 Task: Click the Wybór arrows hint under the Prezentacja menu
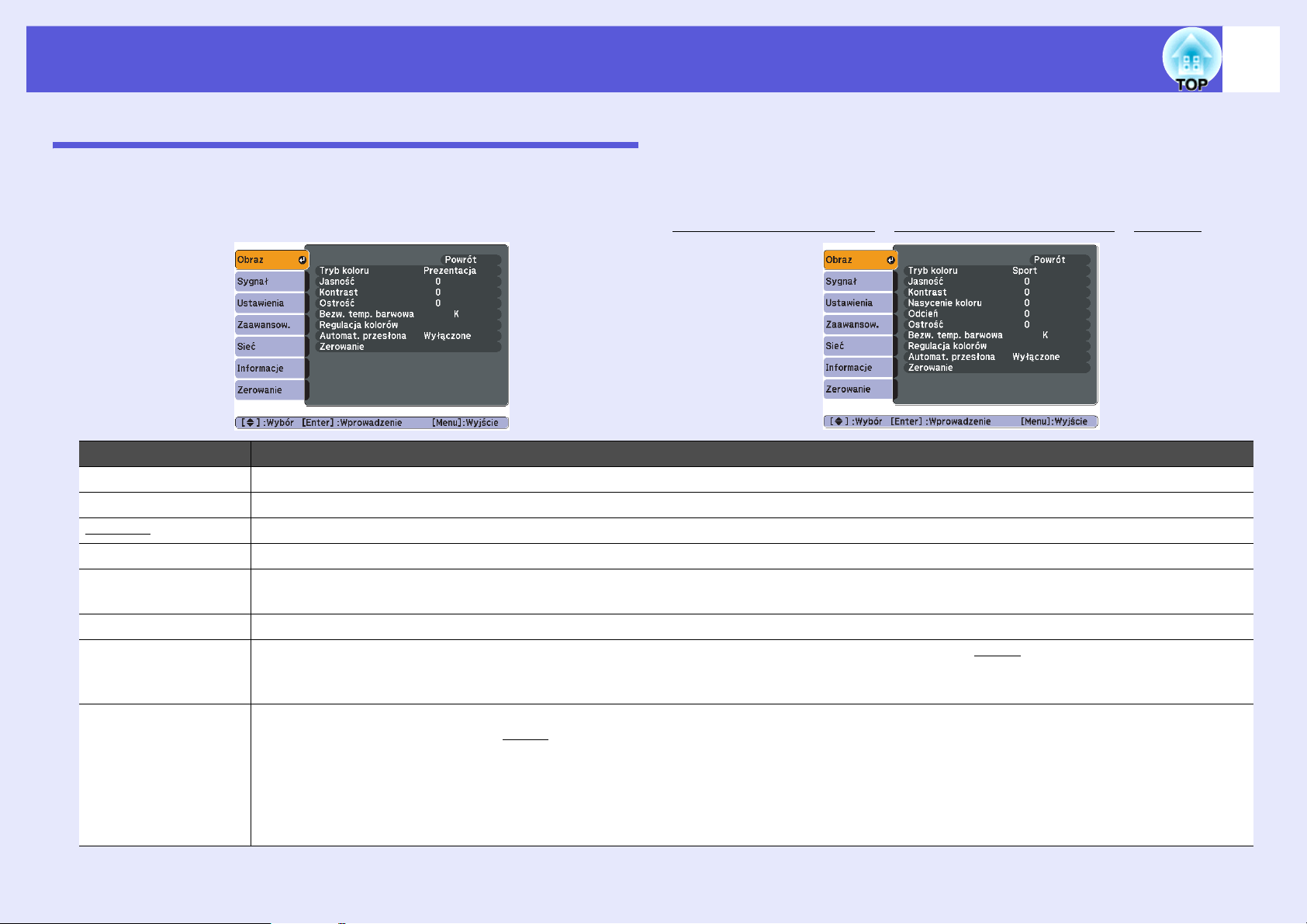[268, 423]
